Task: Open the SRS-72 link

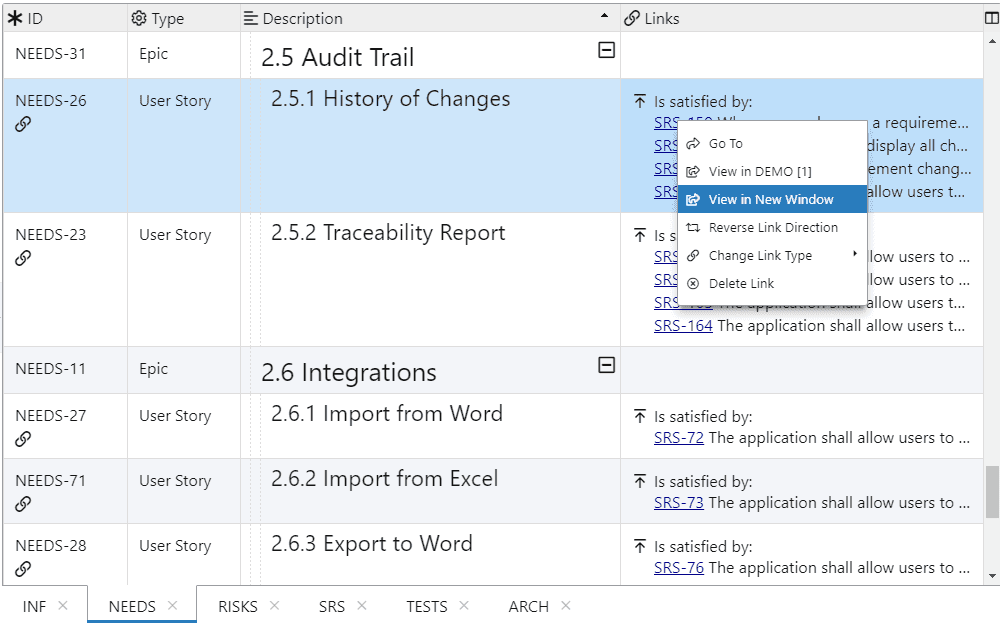Action: pos(679,438)
